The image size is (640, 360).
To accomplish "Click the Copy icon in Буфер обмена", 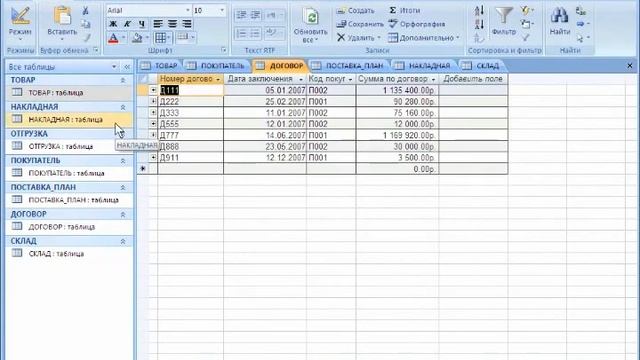I will tap(86, 24).
